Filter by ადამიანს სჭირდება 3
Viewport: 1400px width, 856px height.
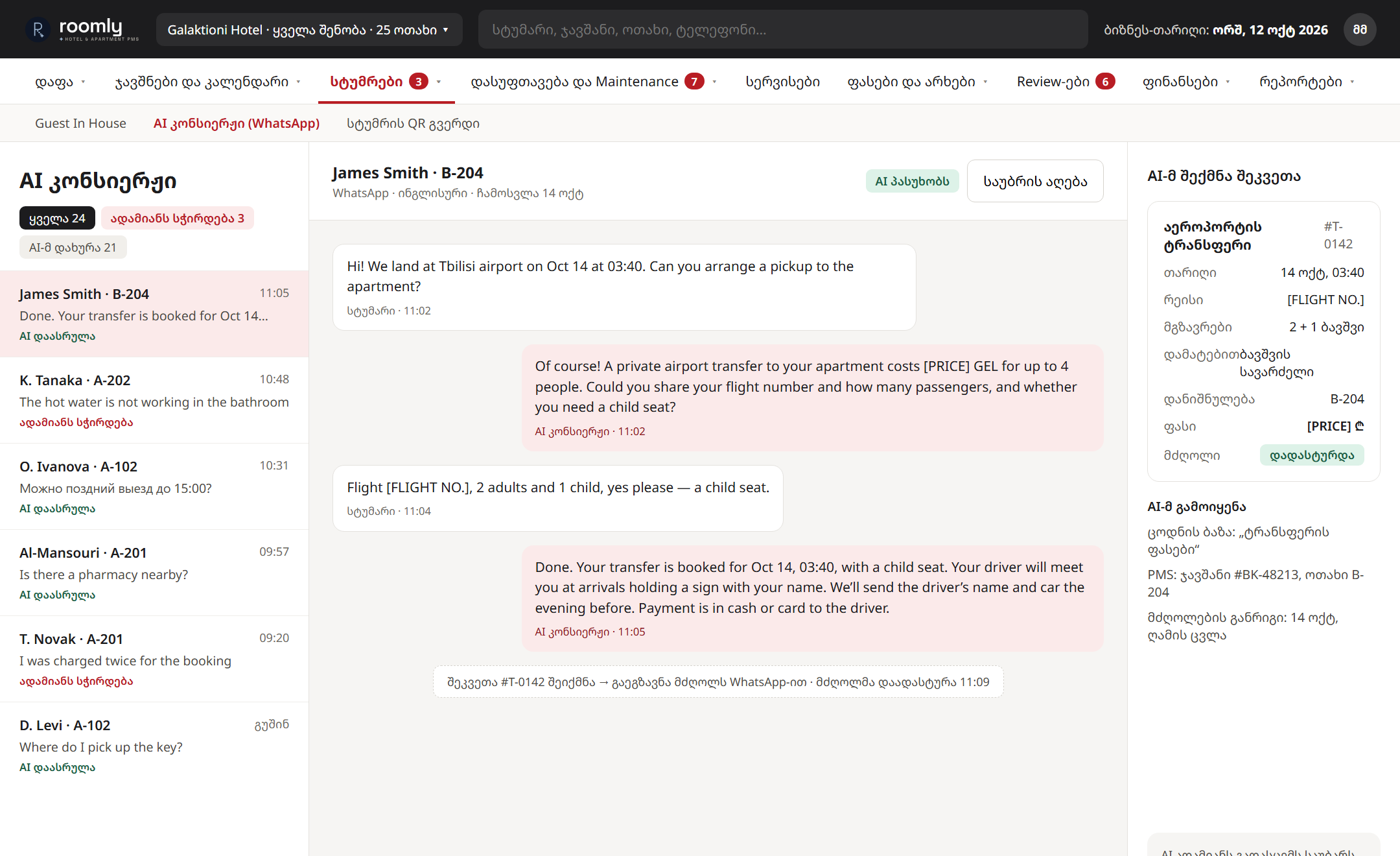point(178,219)
